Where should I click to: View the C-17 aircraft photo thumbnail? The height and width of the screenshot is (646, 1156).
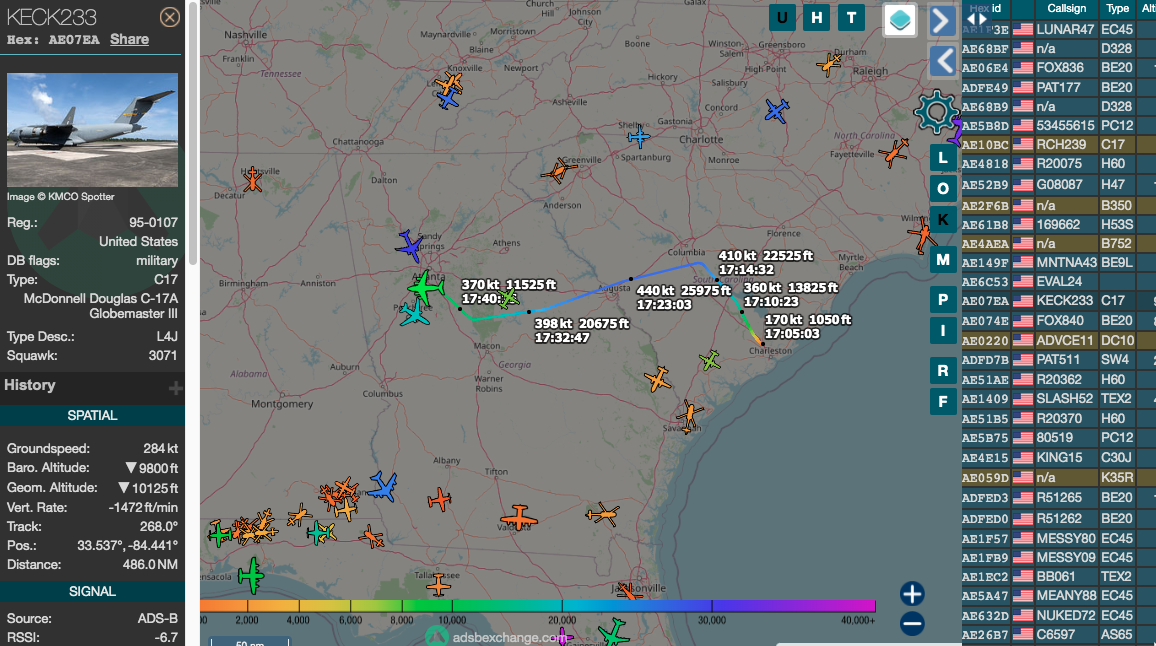[x=92, y=130]
